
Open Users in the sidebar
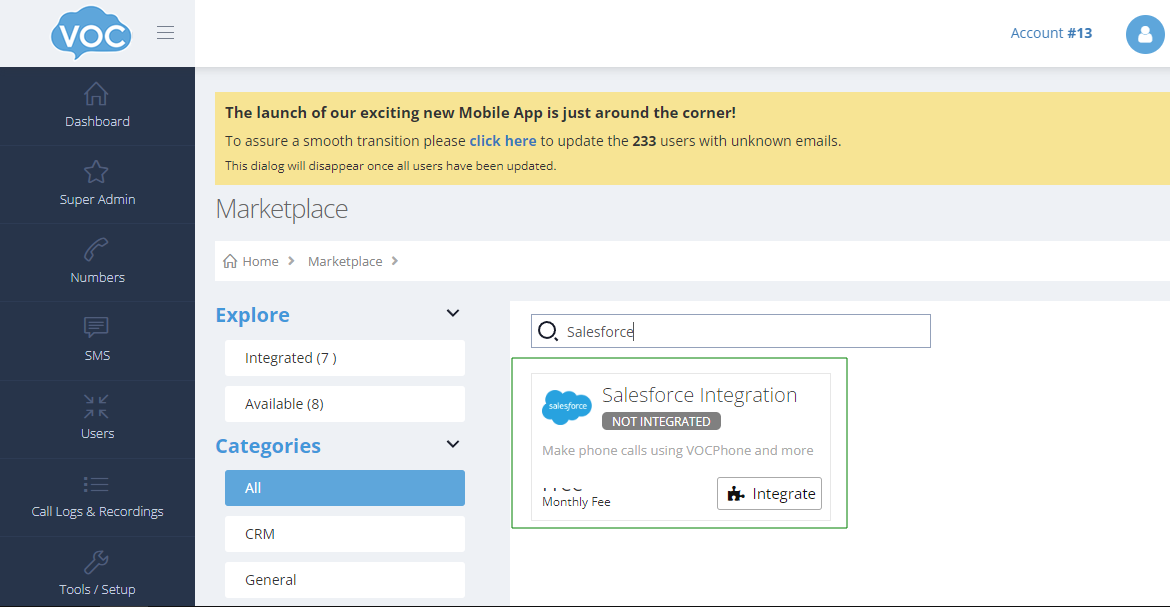[97, 406]
